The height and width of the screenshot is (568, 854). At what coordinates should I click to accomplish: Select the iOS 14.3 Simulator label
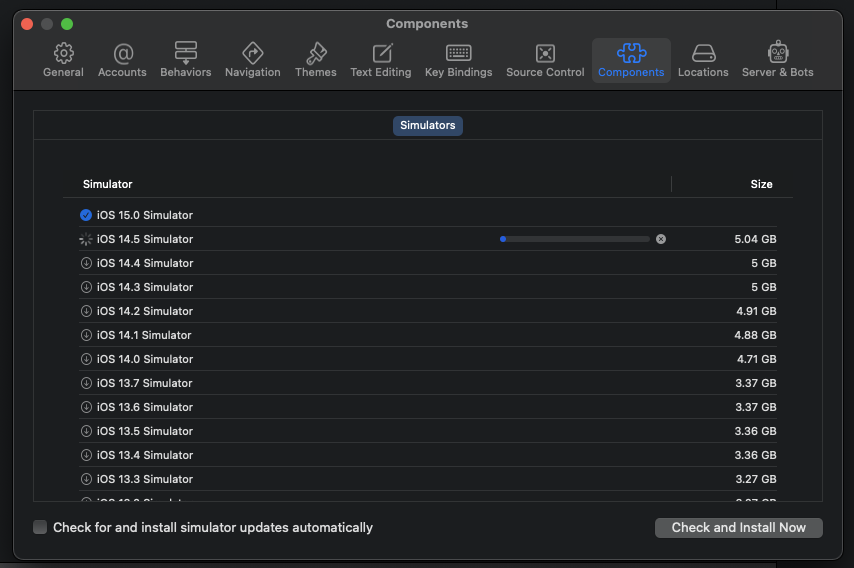(x=145, y=287)
